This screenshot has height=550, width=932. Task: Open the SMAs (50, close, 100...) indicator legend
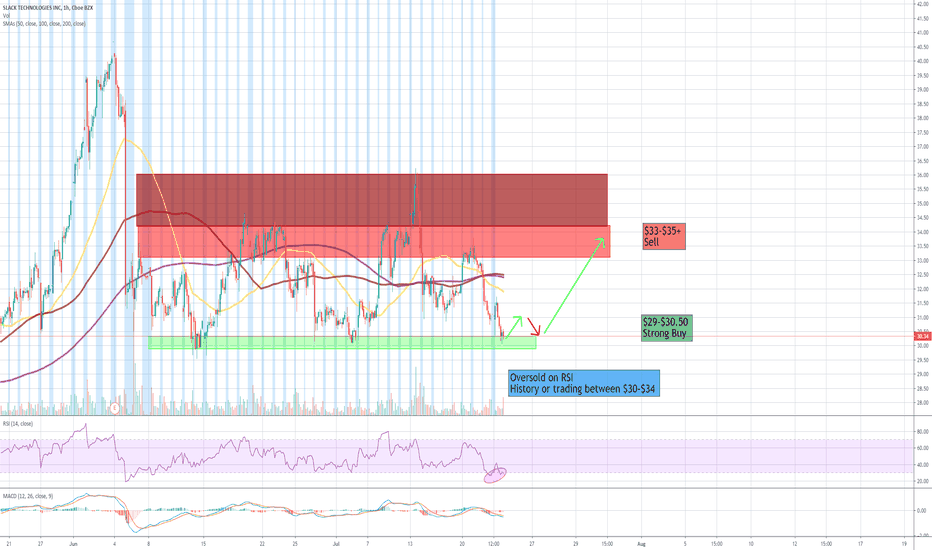point(44,24)
